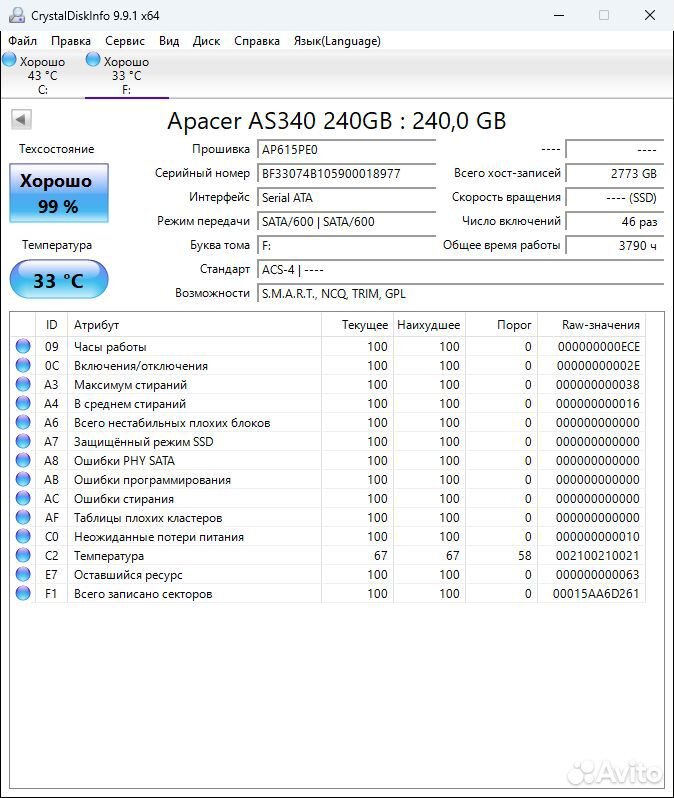The height and width of the screenshot is (798, 674).
Task: Open the Вид menu
Action: 169,41
